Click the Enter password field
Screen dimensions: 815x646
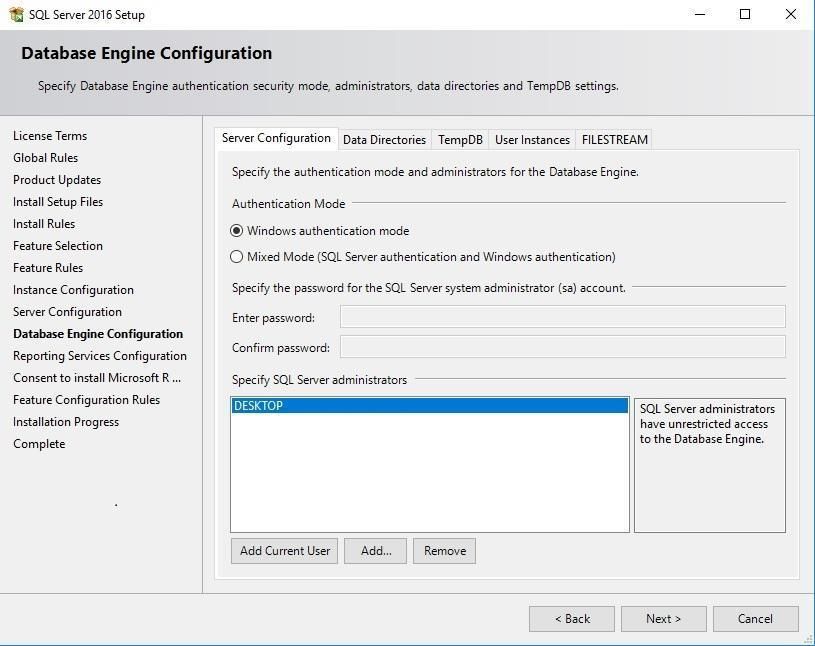560,317
